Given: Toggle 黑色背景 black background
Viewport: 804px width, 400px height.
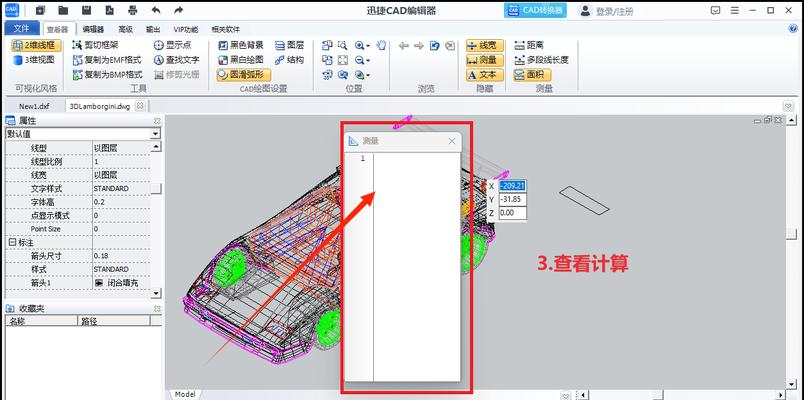Looking at the screenshot, I should 240,45.
